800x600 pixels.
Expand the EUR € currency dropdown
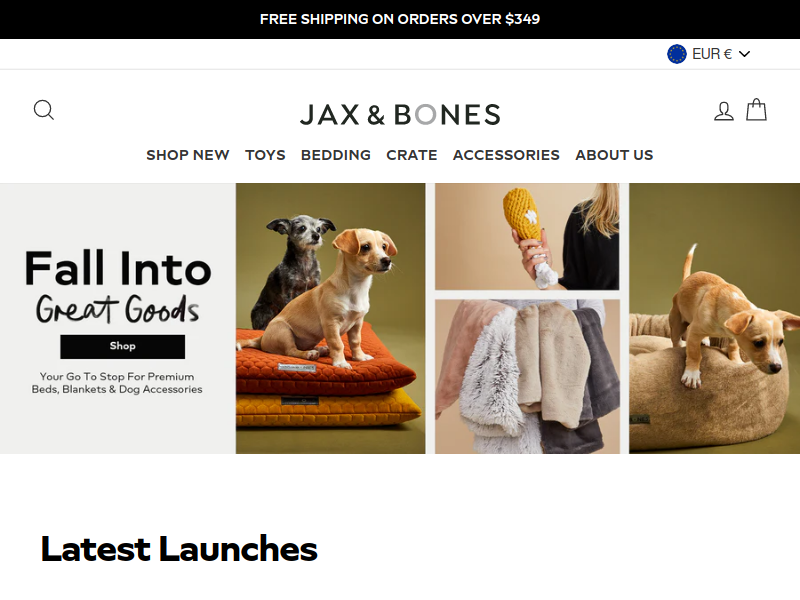(709, 54)
